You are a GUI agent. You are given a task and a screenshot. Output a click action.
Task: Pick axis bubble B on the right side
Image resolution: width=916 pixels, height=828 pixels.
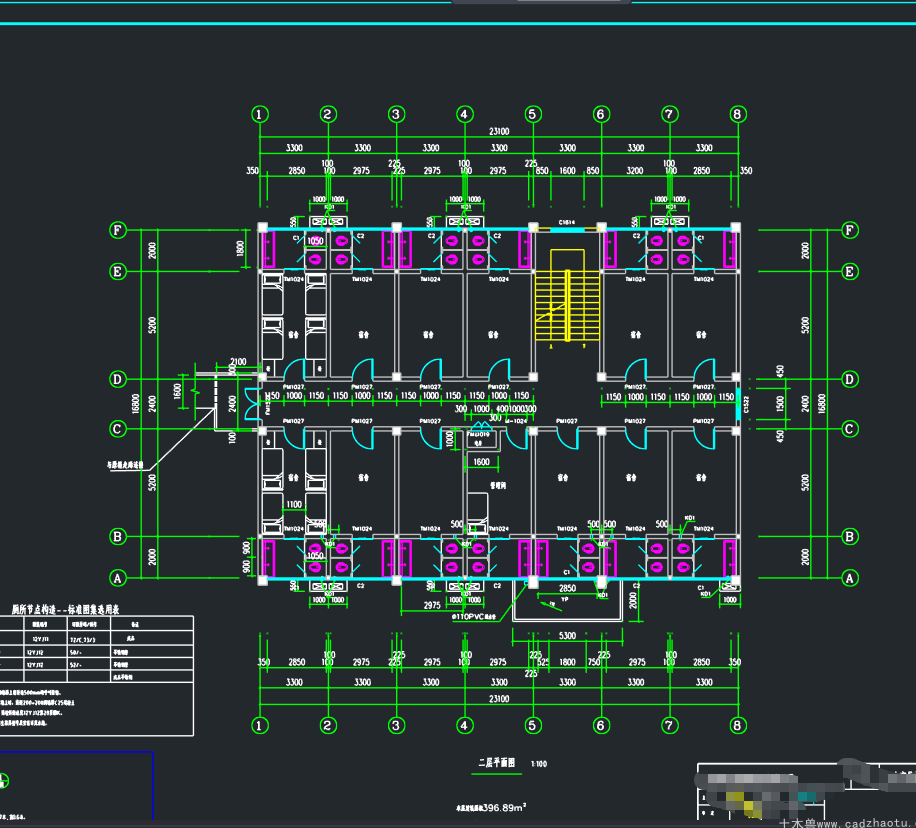pyautogui.click(x=849, y=536)
